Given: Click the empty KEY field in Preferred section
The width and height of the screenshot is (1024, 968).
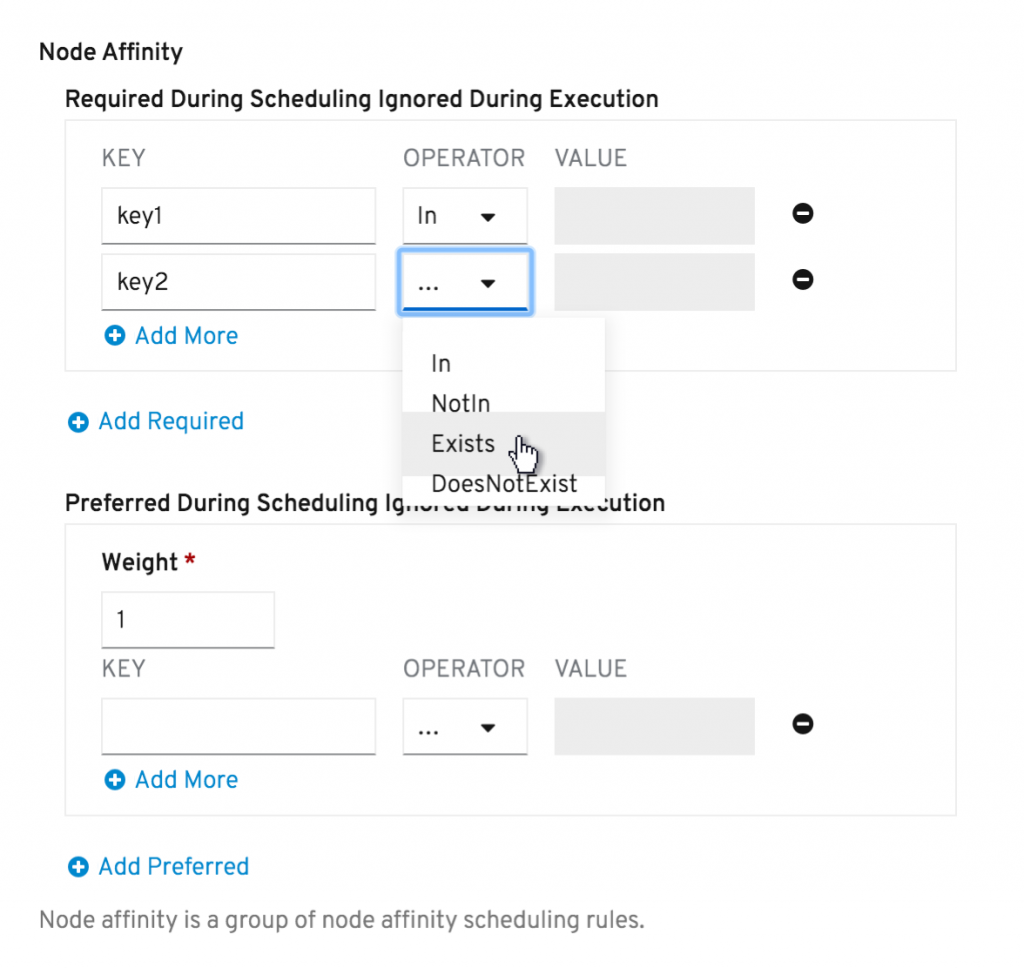Looking at the screenshot, I should (238, 725).
